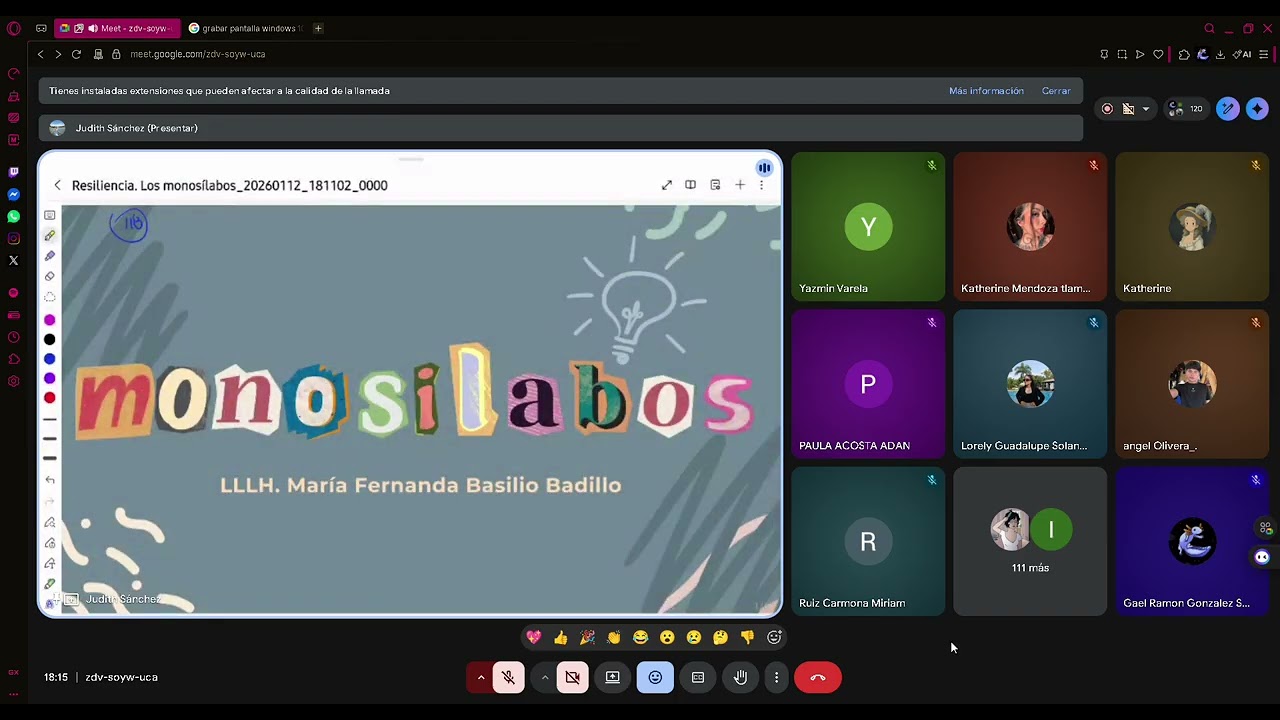Click the reading mode book icon in the note header
Viewport: 1280px width, 720px height.
(690, 185)
